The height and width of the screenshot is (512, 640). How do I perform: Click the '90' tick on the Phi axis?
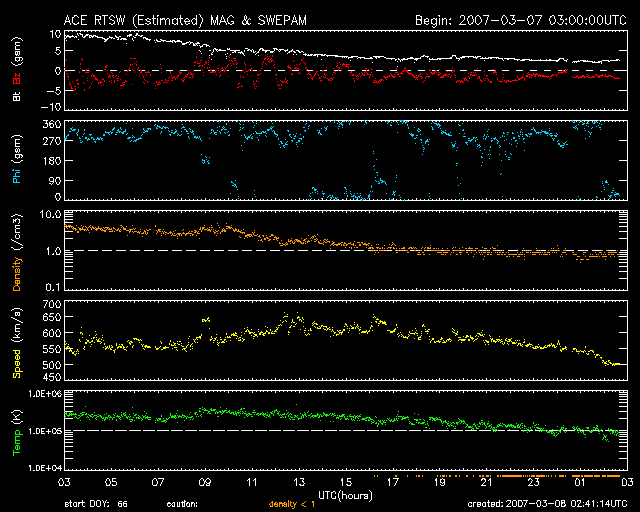[56, 180]
